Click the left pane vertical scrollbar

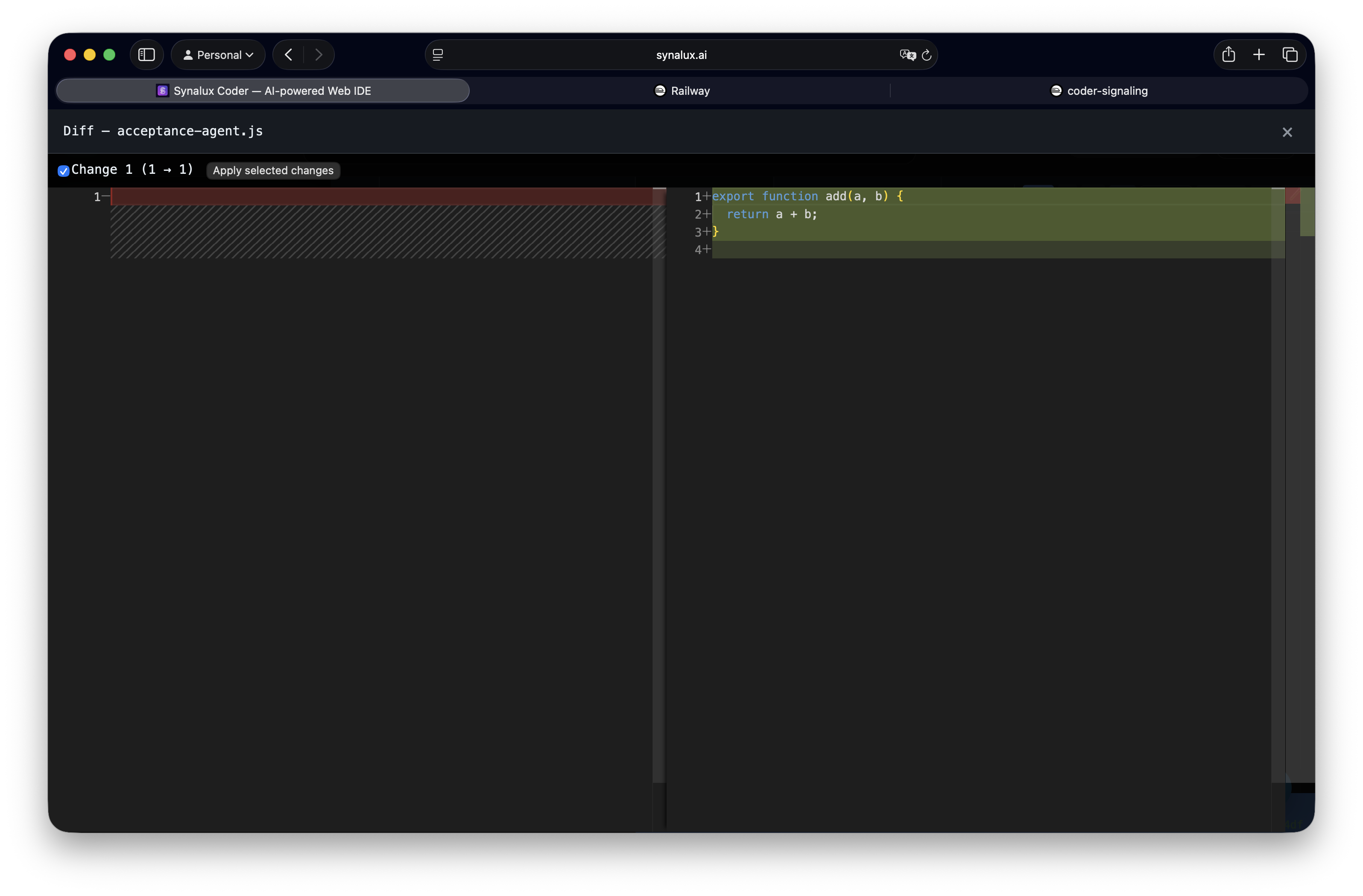(659, 485)
